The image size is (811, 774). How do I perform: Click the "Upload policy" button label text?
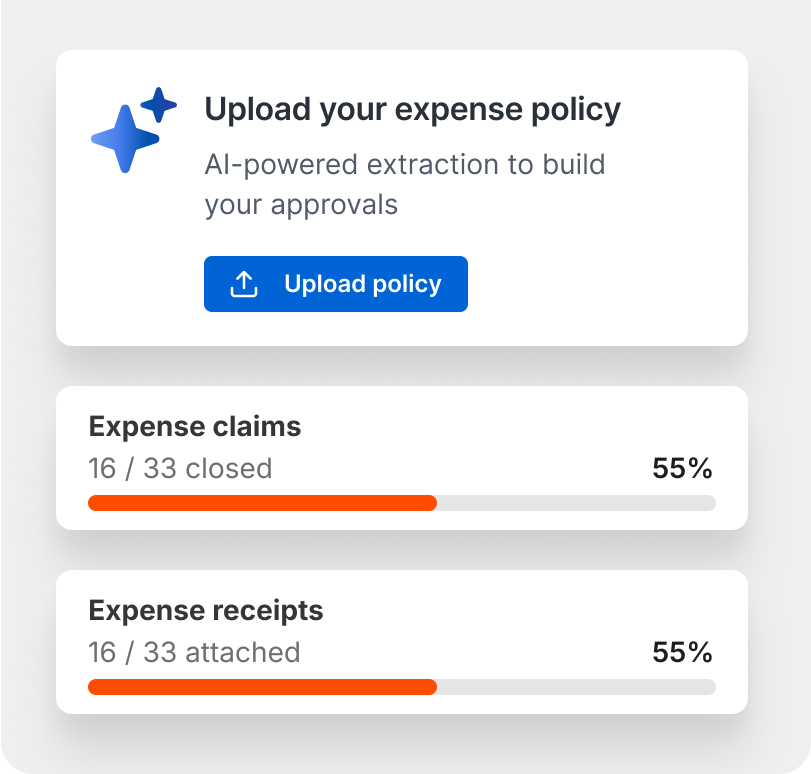point(362,284)
